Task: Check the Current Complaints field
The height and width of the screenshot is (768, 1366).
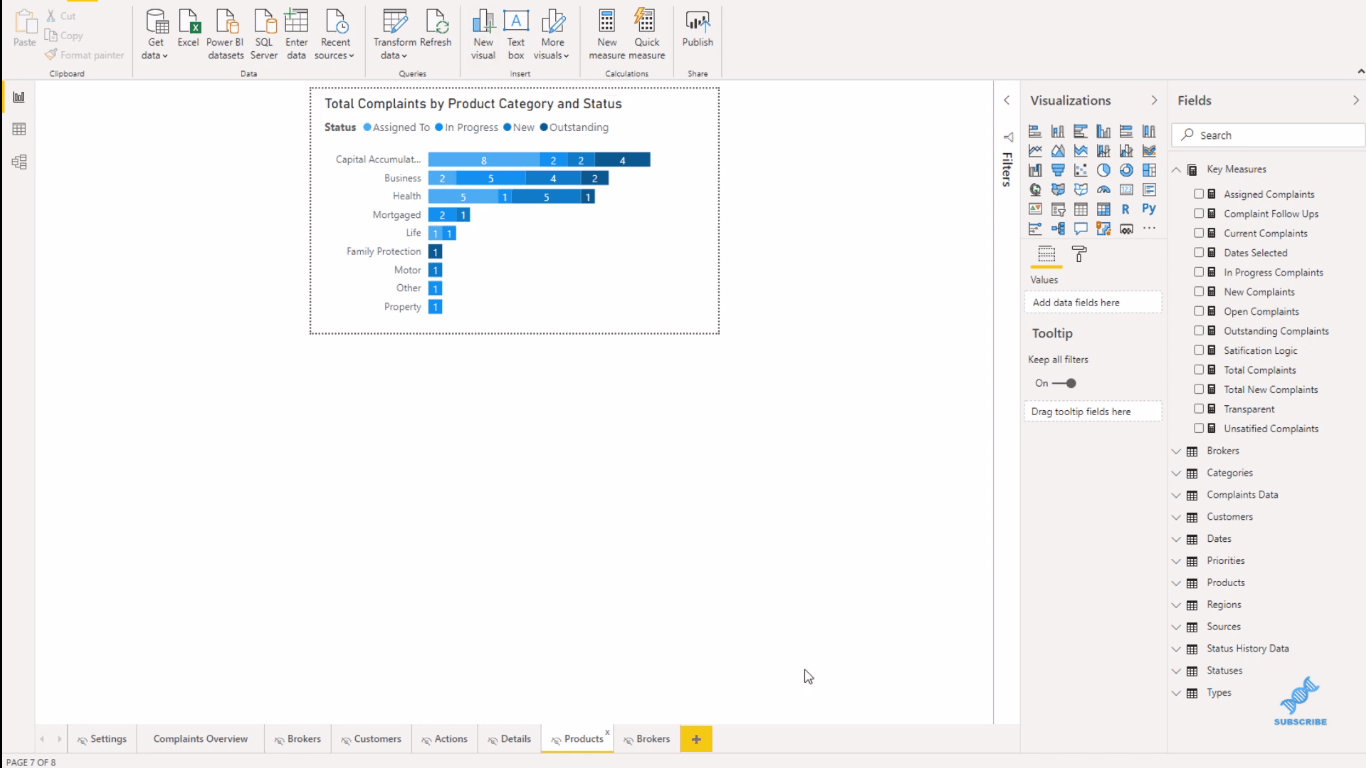Action: coord(1199,233)
